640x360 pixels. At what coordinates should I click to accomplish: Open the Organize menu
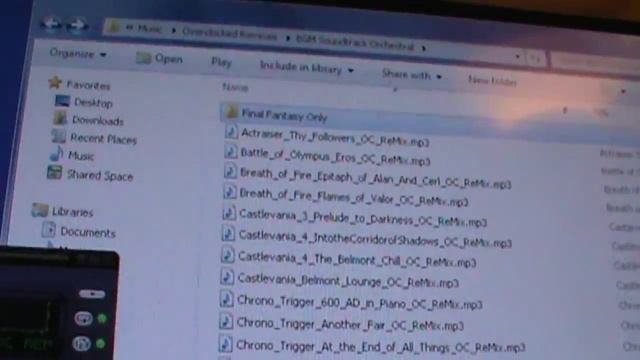[x=78, y=53]
